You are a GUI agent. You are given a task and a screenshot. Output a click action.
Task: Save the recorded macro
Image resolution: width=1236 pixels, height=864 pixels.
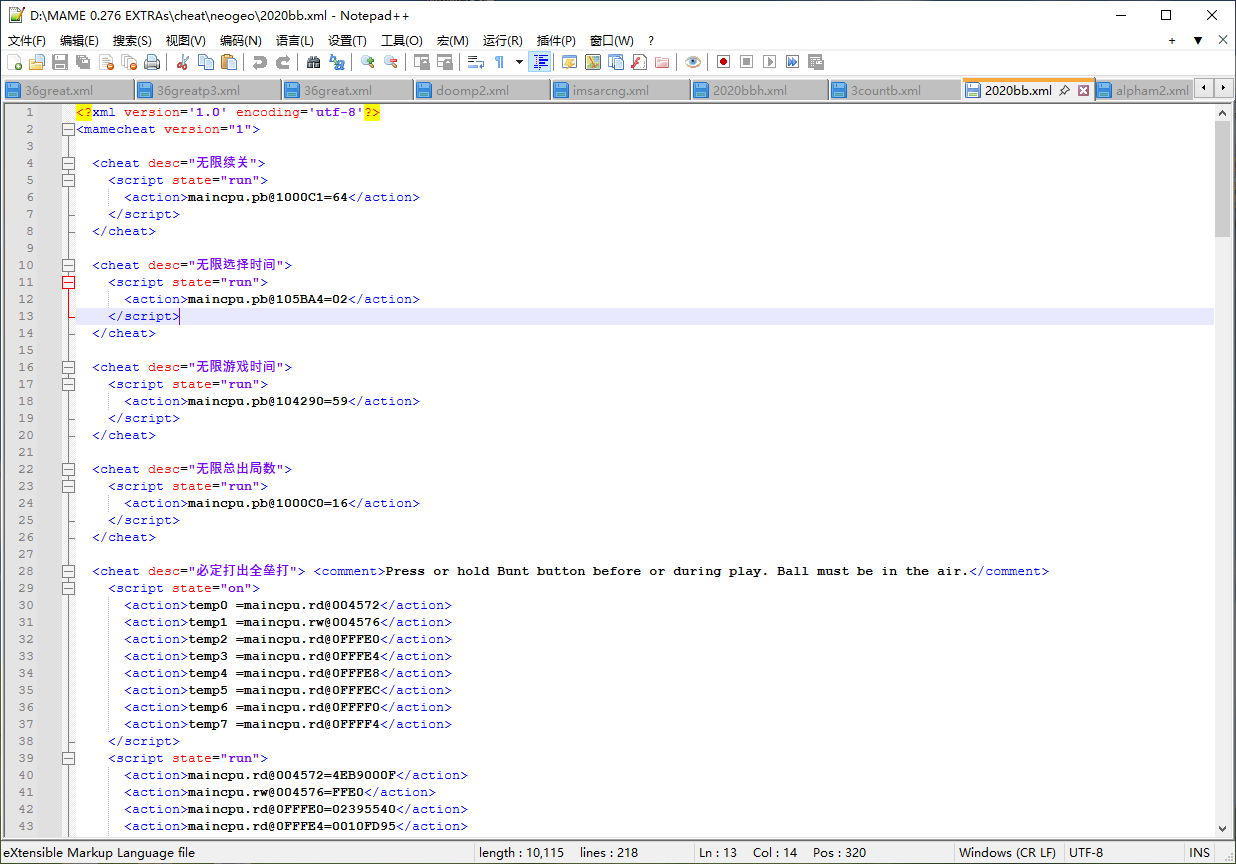coord(815,62)
